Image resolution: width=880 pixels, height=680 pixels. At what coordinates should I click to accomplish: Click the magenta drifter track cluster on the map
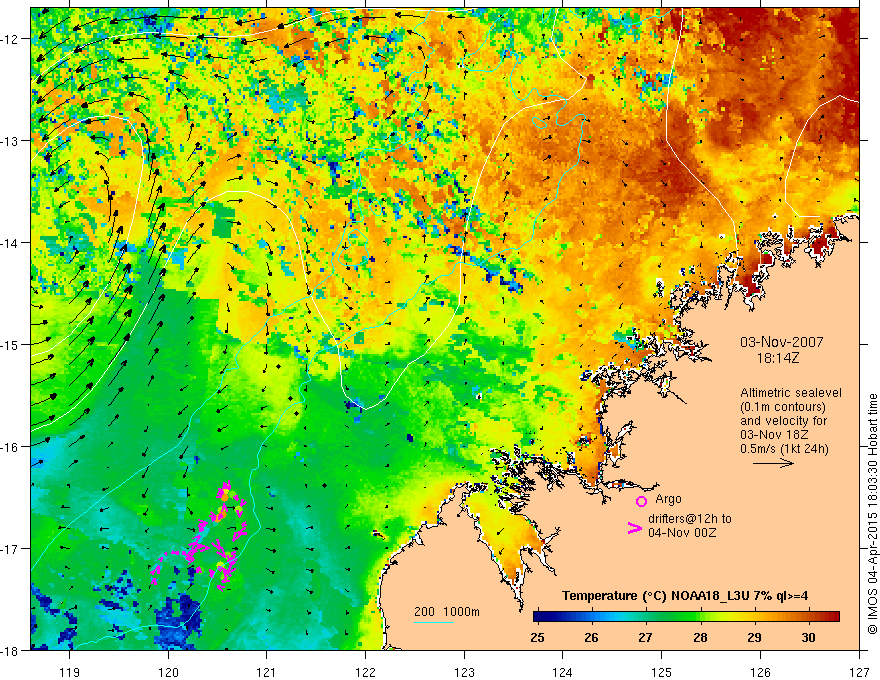200,536
